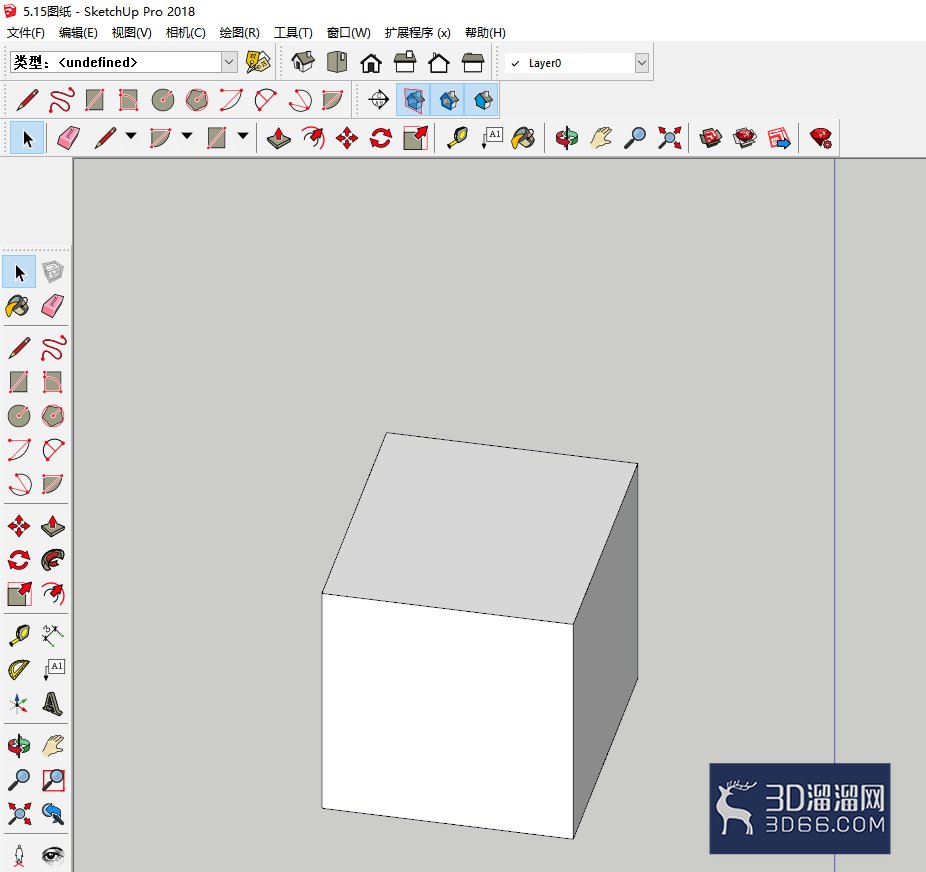This screenshot has height=872, width=926.
Task: Toggle the section planes display button
Action: click(414, 100)
